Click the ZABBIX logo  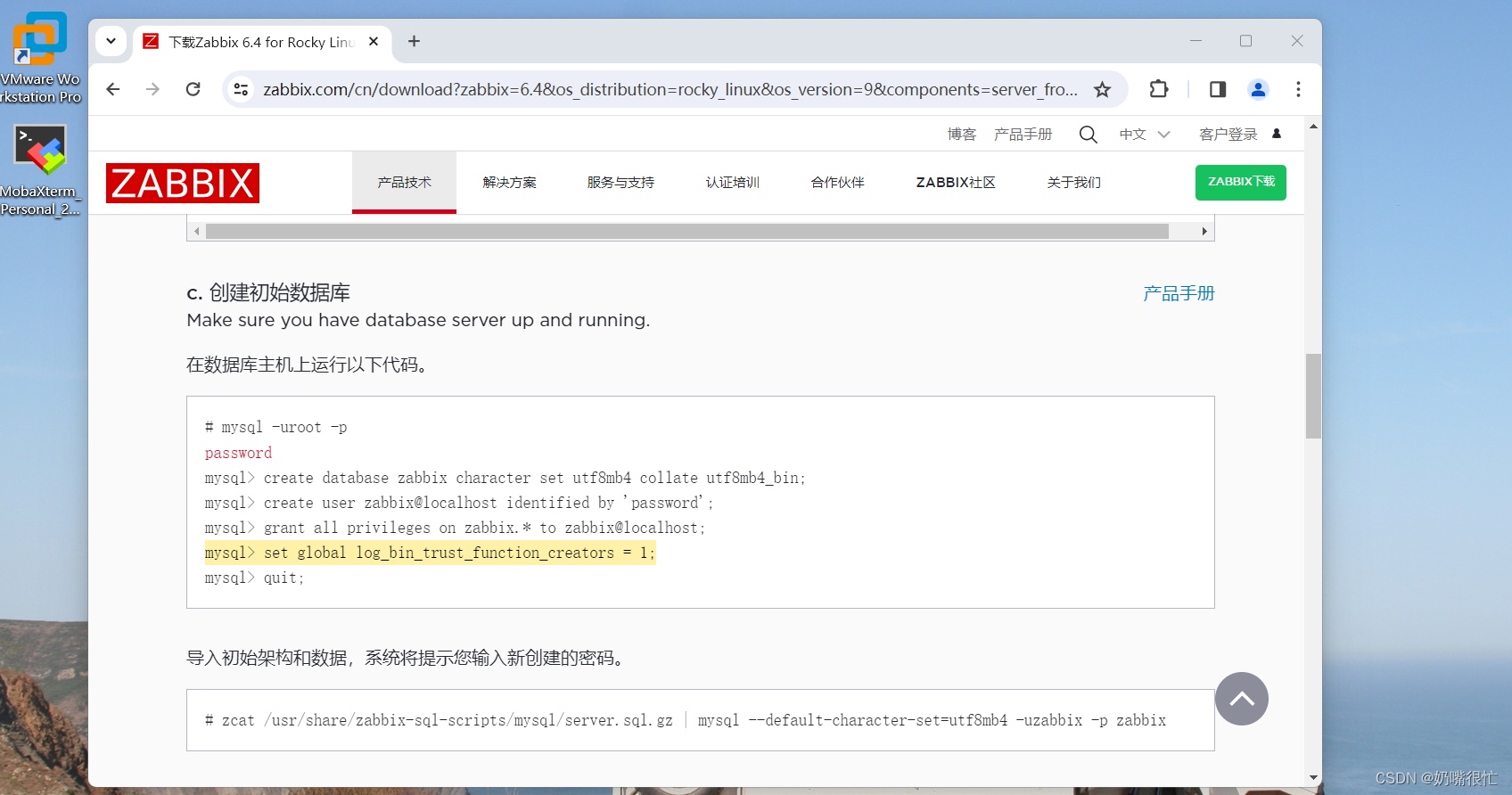183,183
